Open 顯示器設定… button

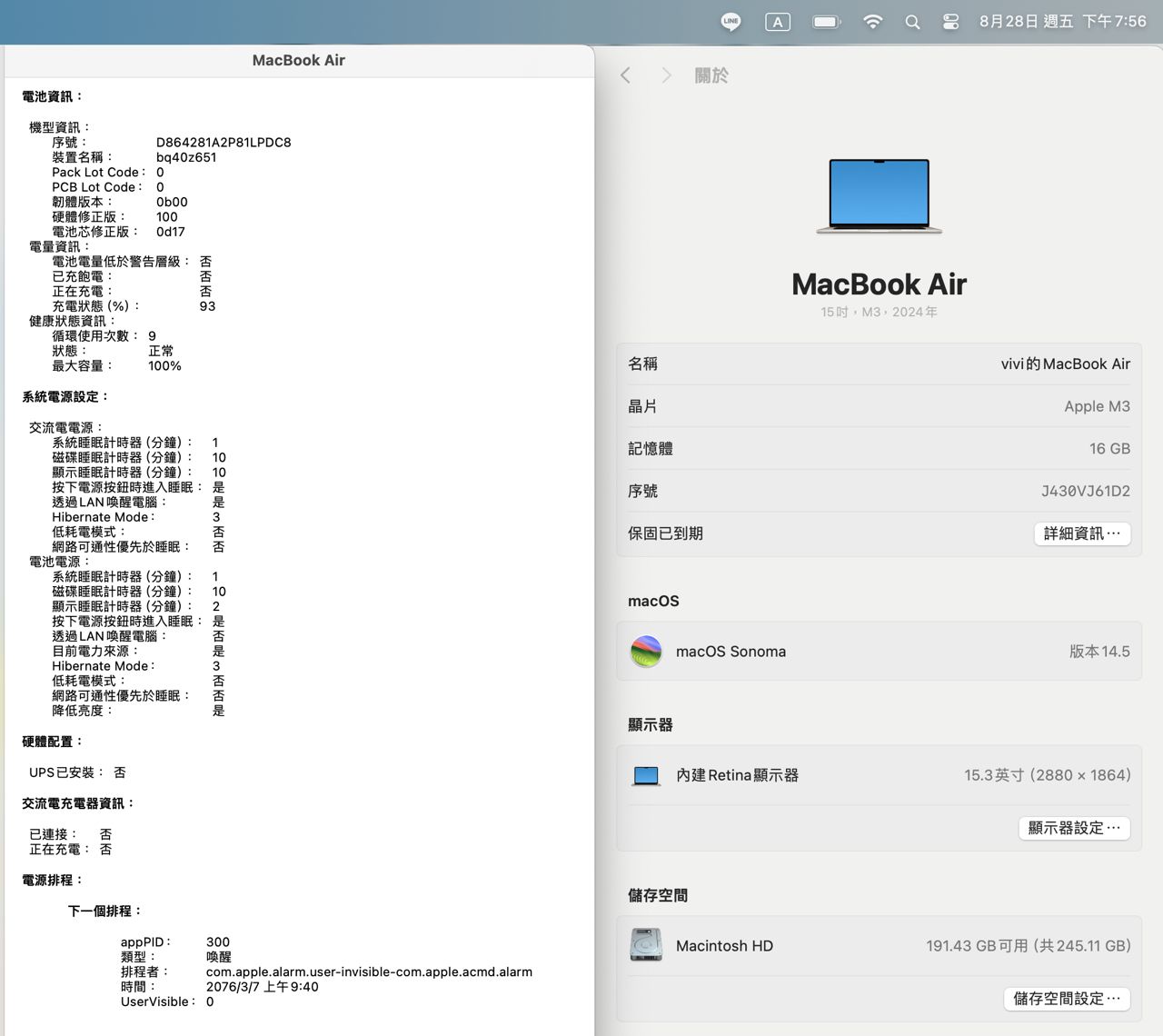1074,828
